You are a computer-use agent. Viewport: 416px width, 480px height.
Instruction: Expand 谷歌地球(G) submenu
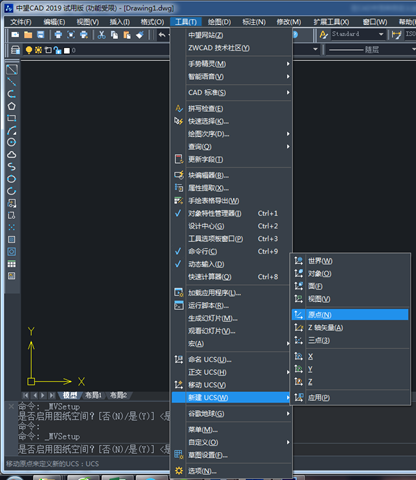click(231, 414)
